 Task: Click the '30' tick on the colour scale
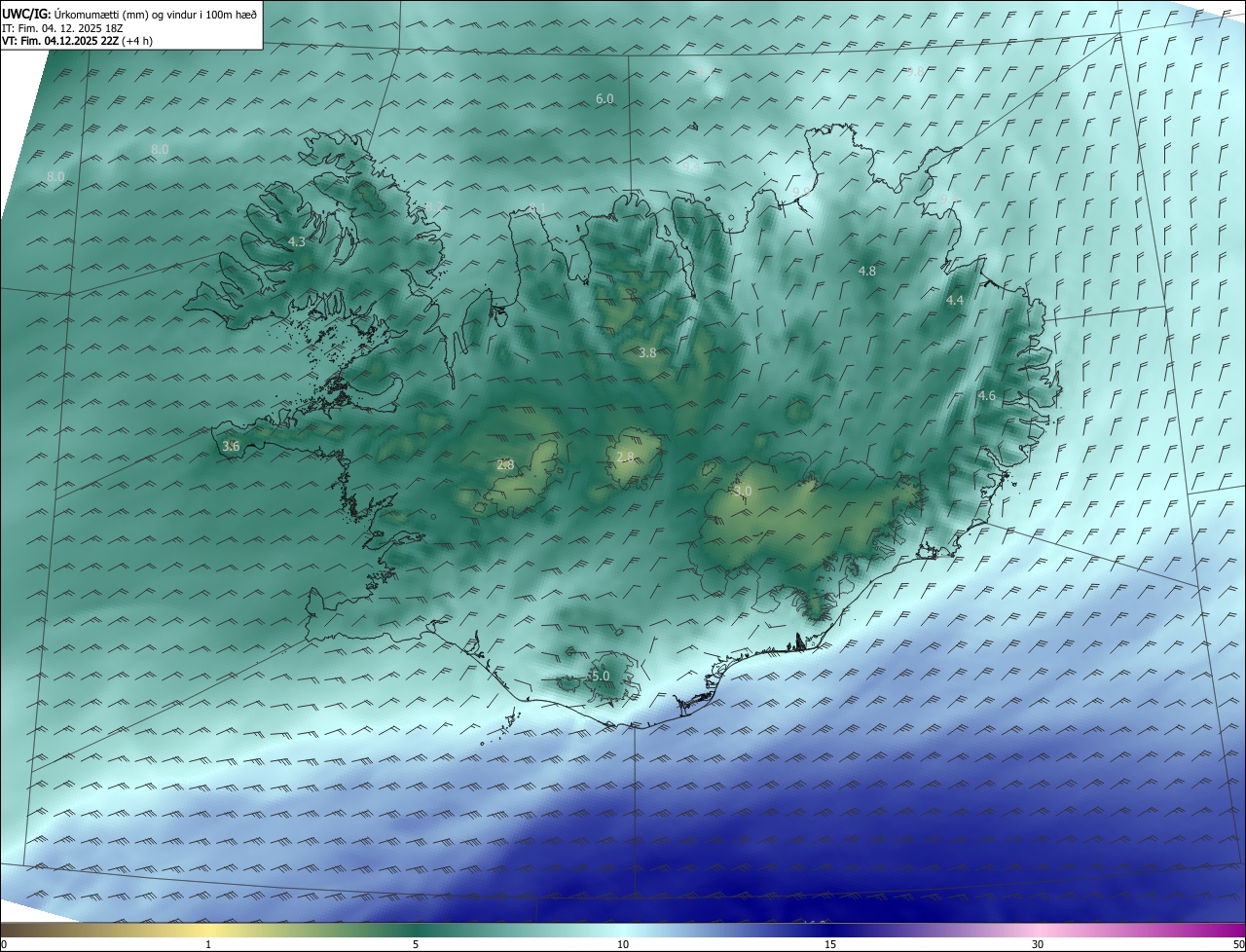point(1038,944)
